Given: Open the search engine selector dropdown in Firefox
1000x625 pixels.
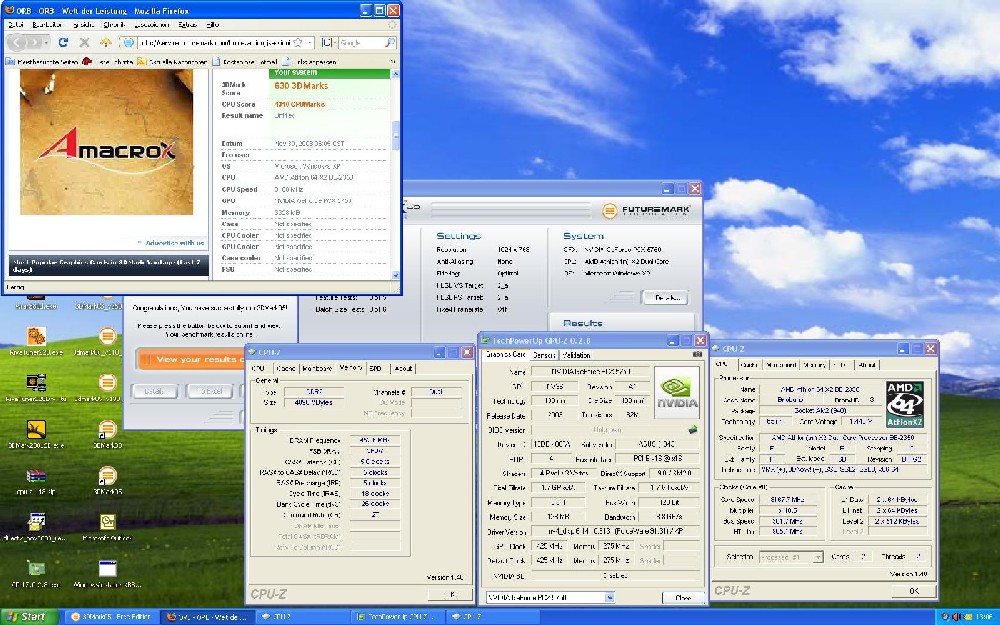Looking at the screenshot, I should pos(328,42).
